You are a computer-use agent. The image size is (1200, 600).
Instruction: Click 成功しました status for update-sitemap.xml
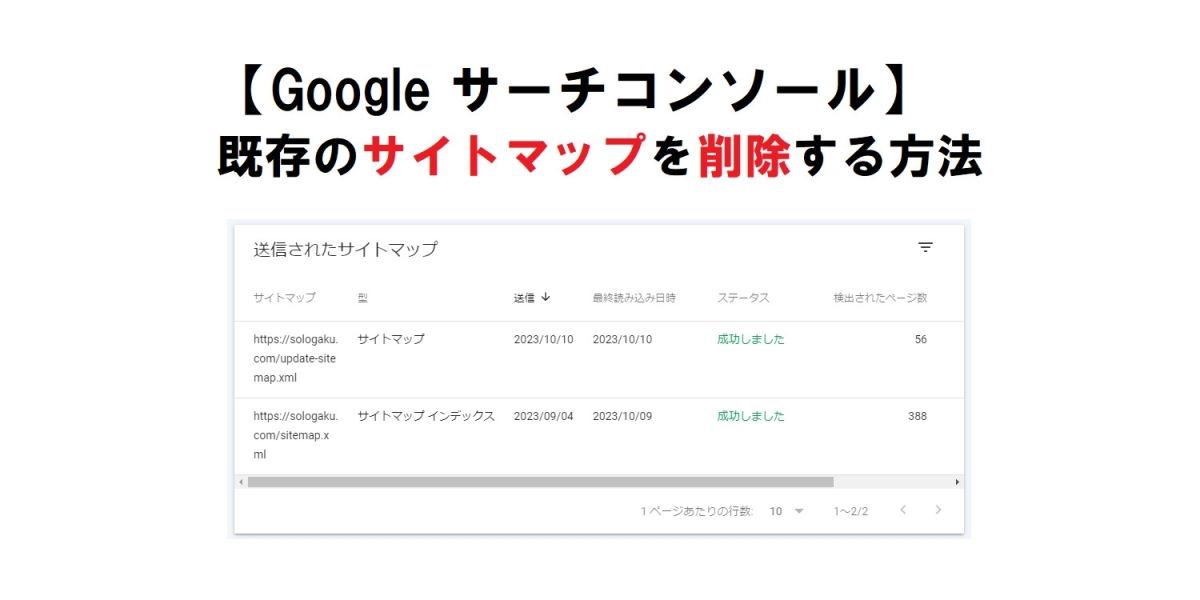click(x=750, y=339)
